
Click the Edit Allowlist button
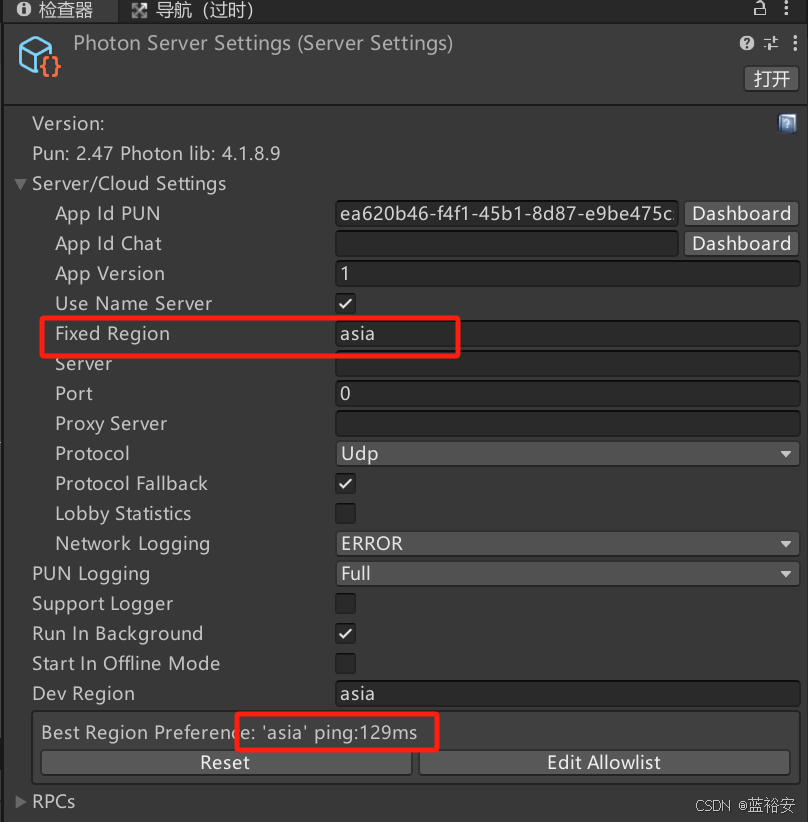click(604, 763)
